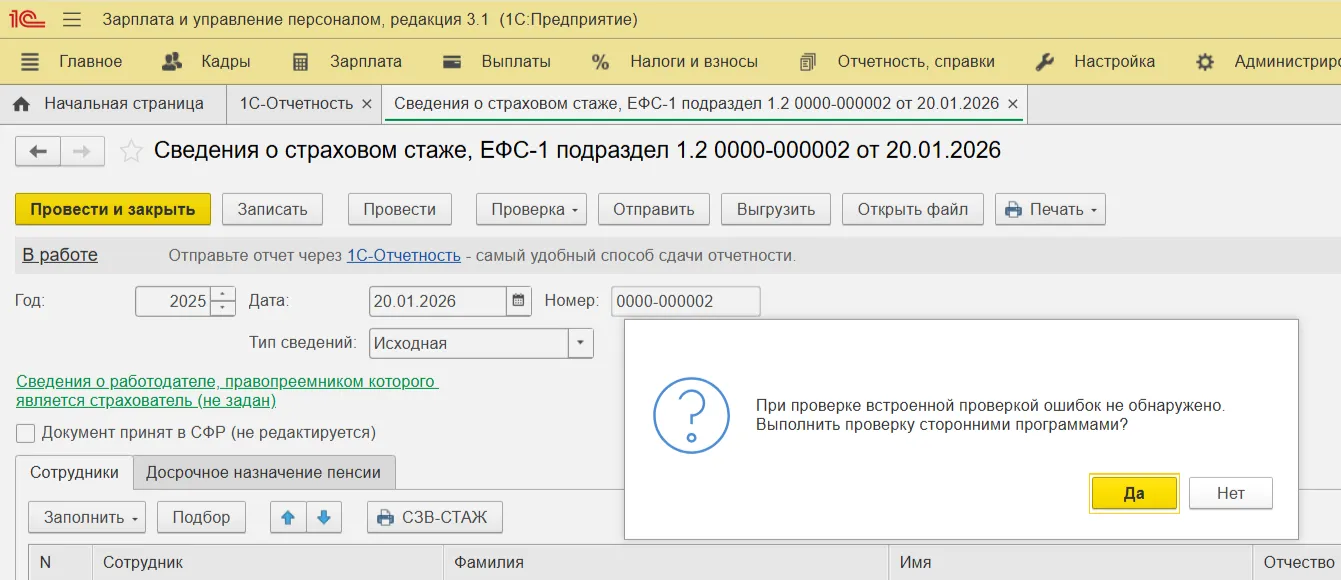The image size is (1341, 580).
Task: Move employee row down with blue arrow
Action: [x=324, y=517]
